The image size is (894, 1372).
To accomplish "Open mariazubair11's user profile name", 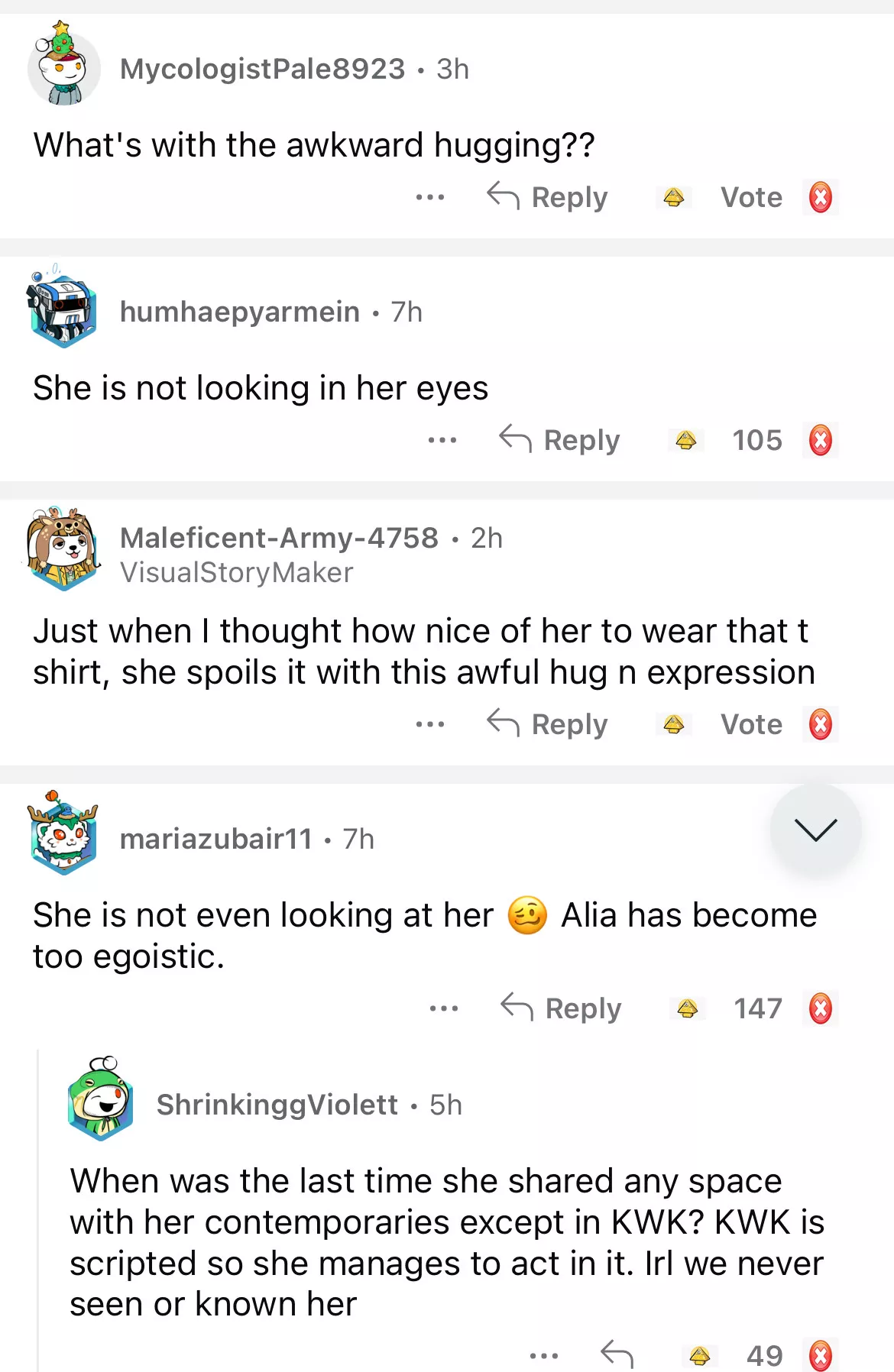I will [x=216, y=840].
